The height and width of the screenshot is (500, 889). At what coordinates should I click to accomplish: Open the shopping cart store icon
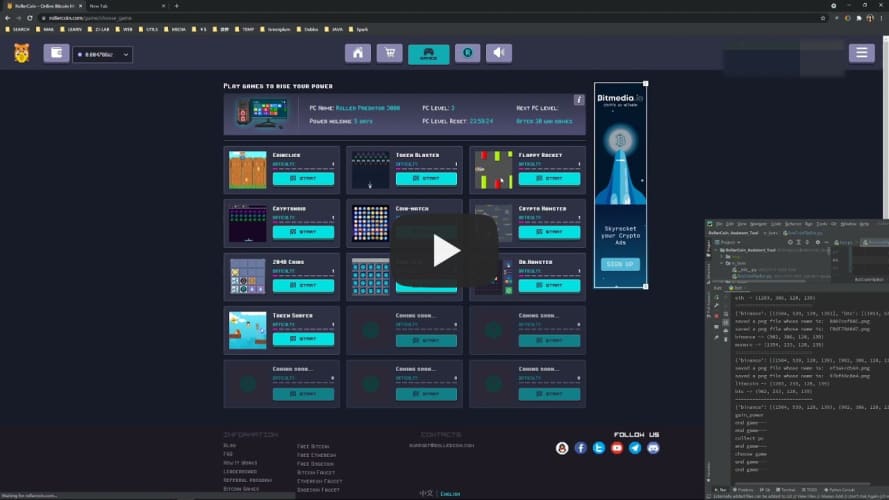click(x=390, y=53)
